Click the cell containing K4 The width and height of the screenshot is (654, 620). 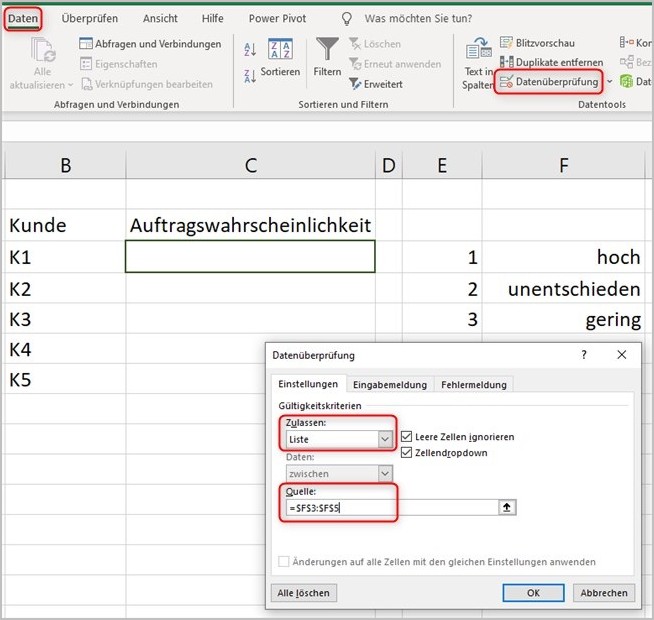click(65, 349)
